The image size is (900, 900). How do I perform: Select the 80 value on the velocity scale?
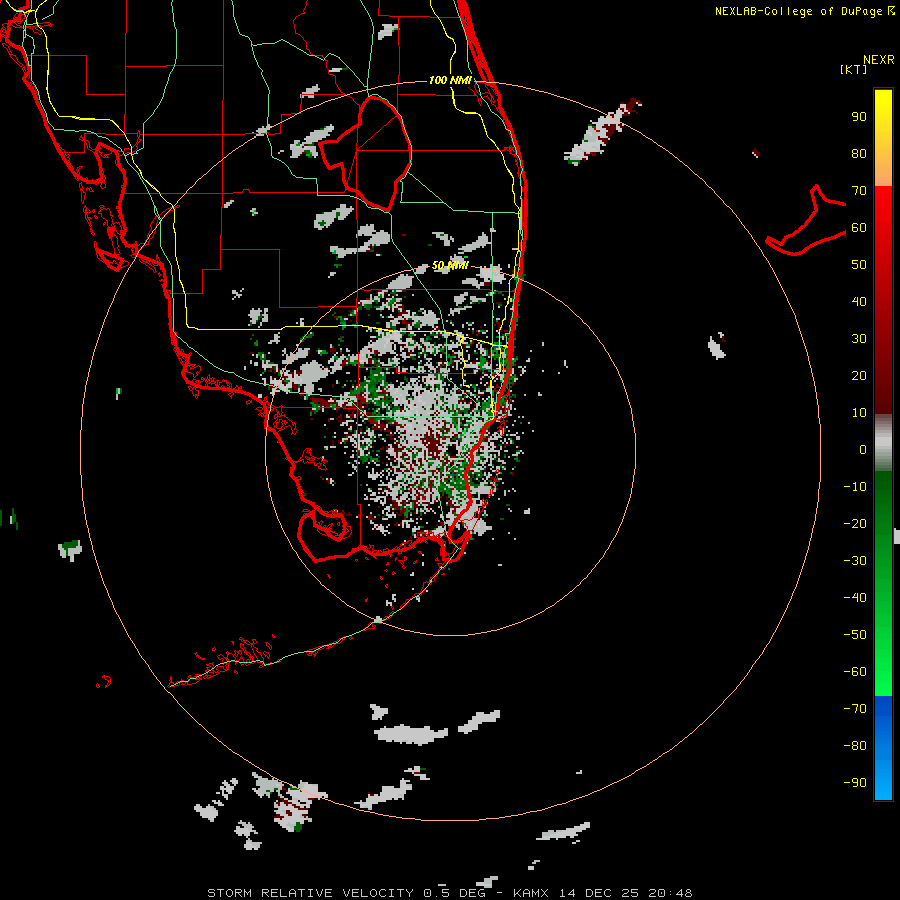(859, 154)
